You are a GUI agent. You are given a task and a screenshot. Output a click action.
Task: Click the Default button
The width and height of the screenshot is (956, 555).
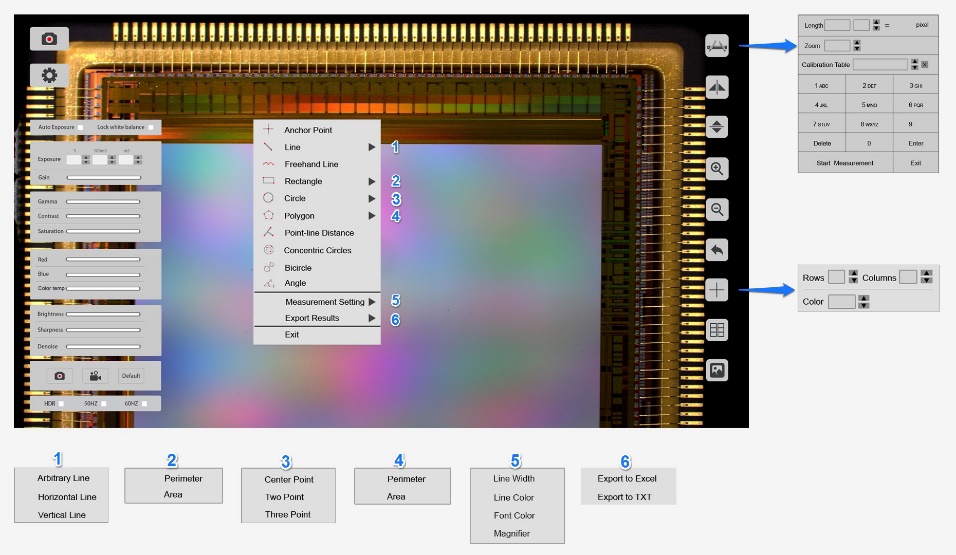coord(131,376)
